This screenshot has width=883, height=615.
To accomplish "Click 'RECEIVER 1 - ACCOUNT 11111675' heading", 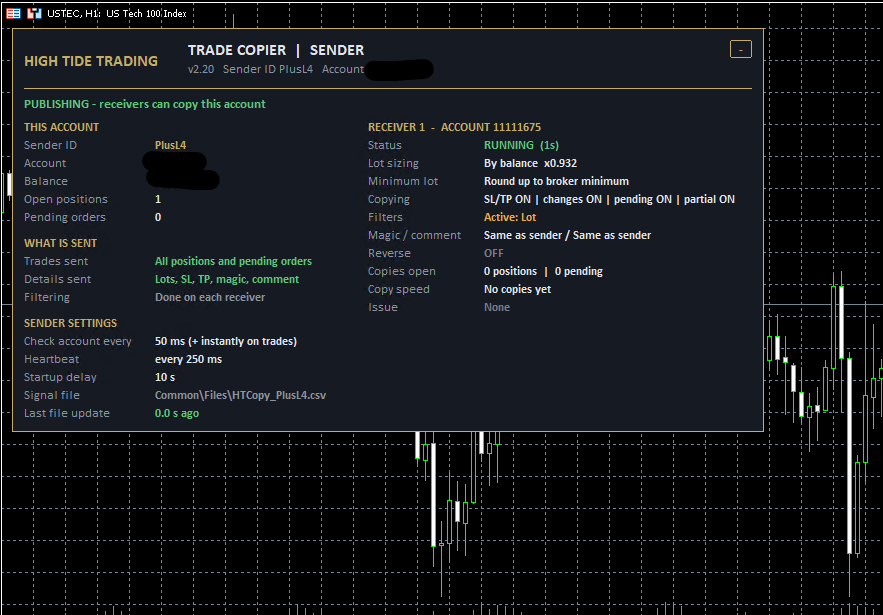I will pyautogui.click(x=454, y=127).
